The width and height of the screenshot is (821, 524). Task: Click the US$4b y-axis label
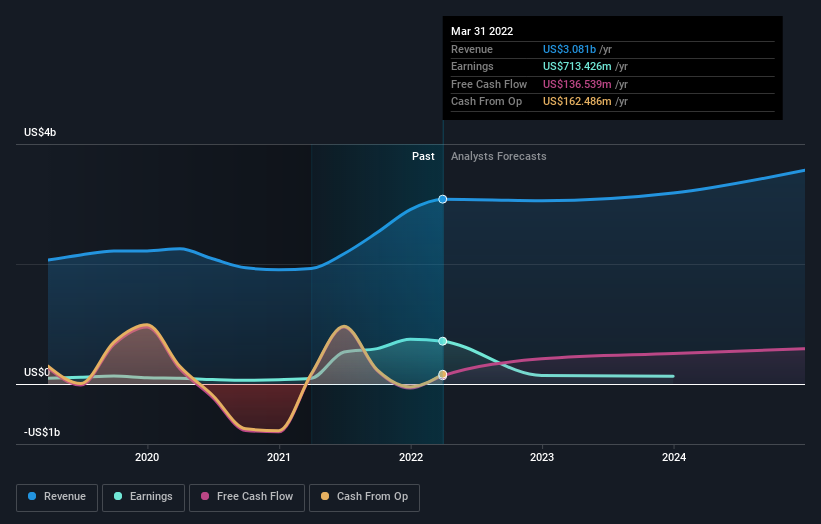tap(40, 132)
